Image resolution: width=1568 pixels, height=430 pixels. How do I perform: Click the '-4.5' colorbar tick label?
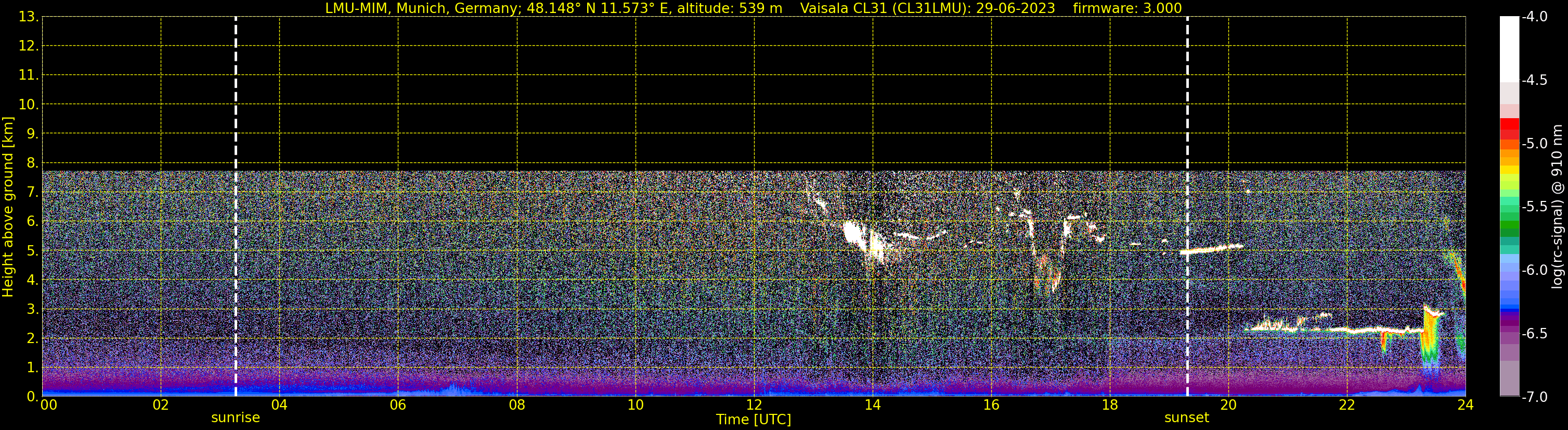1535,80
